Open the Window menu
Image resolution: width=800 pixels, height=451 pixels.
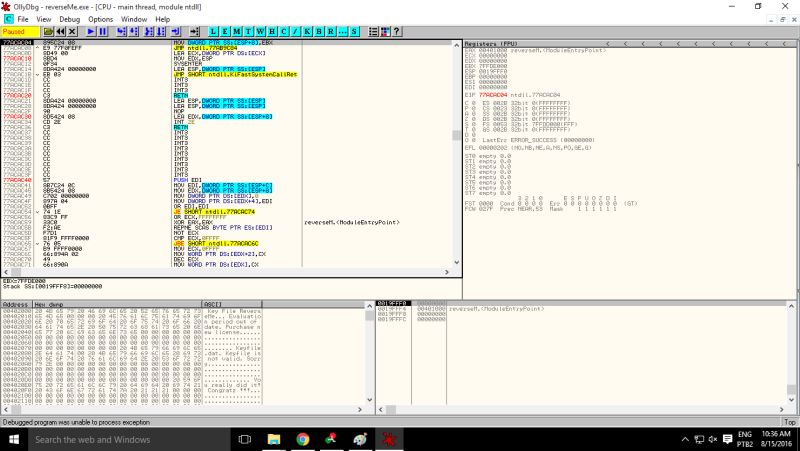pyautogui.click(x=134, y=19)
